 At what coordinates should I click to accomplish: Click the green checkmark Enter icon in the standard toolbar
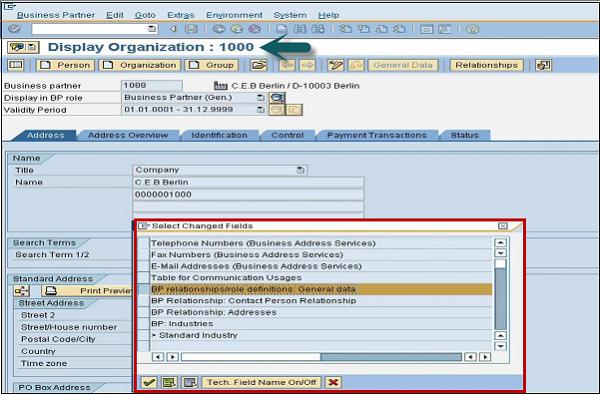click(x=15, y=29)
